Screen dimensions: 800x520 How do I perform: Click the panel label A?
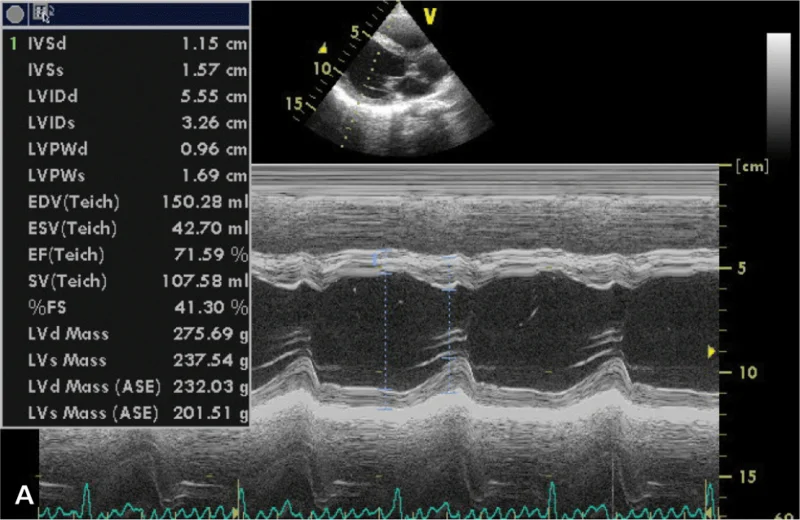(x=24, y=495)
